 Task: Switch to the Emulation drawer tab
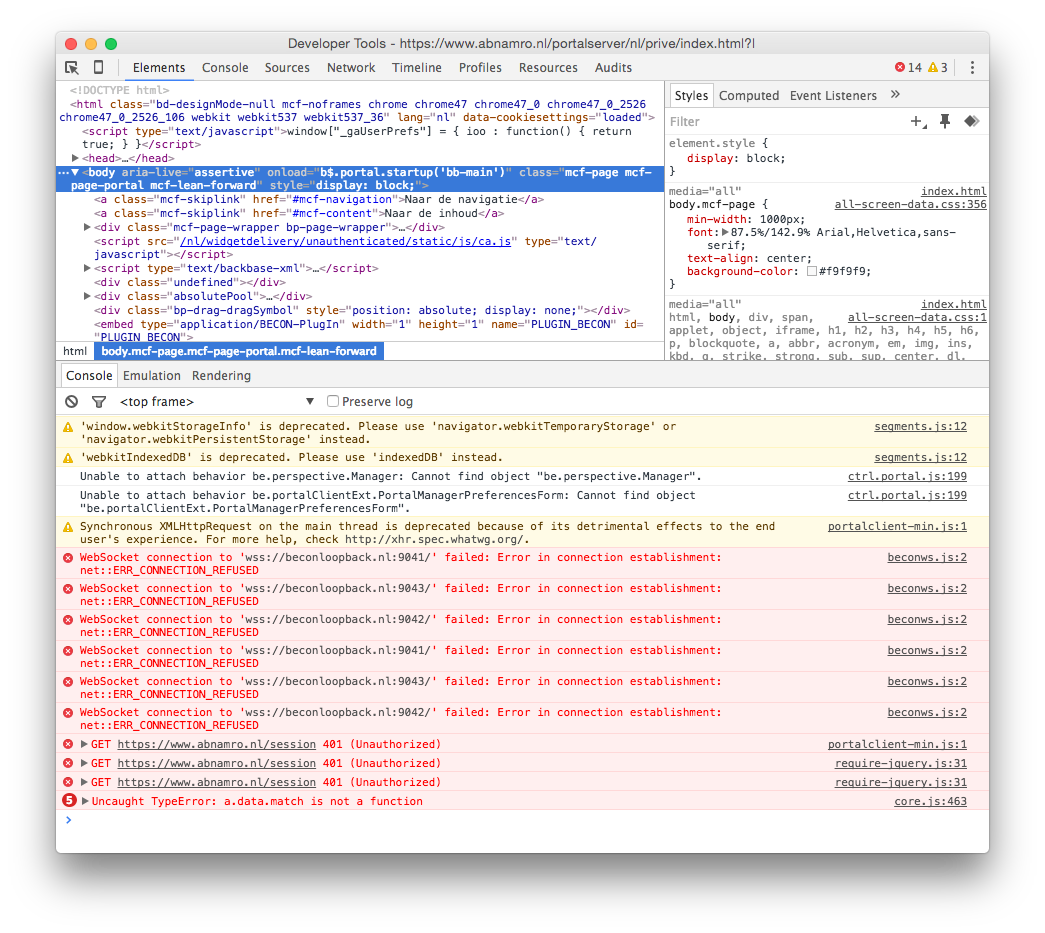[152, 376]
